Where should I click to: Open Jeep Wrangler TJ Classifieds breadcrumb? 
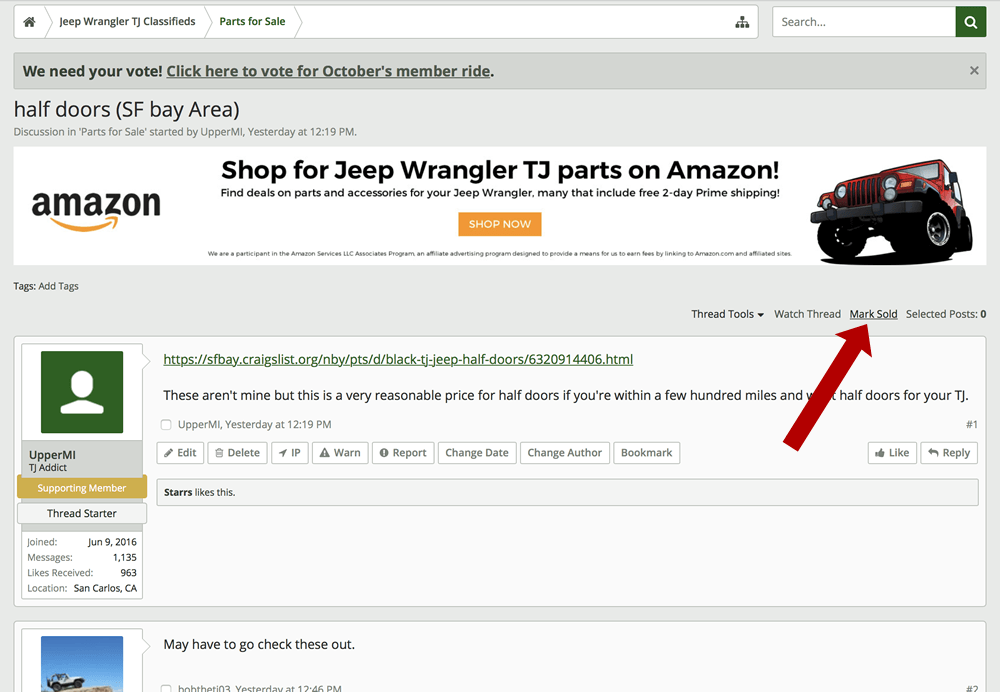(x=128, y=22)
